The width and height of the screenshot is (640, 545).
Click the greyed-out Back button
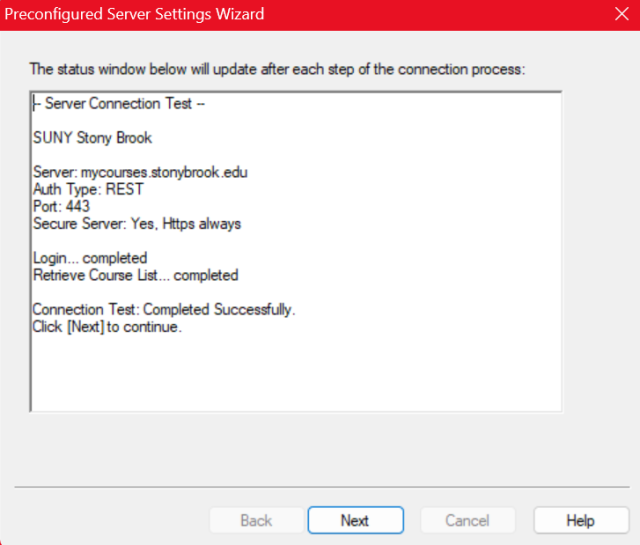pos(256,520)
